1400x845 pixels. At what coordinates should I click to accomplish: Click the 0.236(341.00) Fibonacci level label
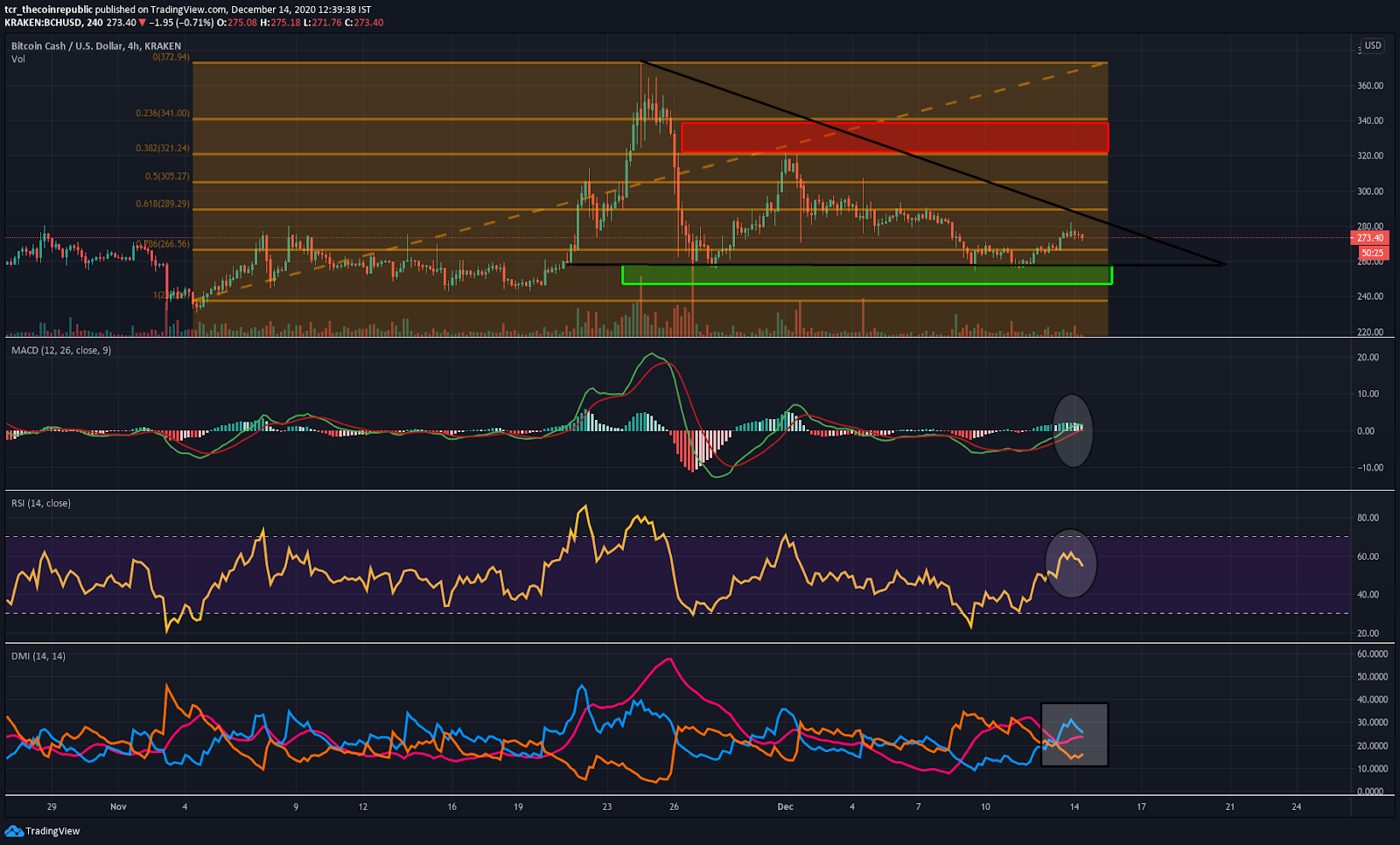[162, 114]
